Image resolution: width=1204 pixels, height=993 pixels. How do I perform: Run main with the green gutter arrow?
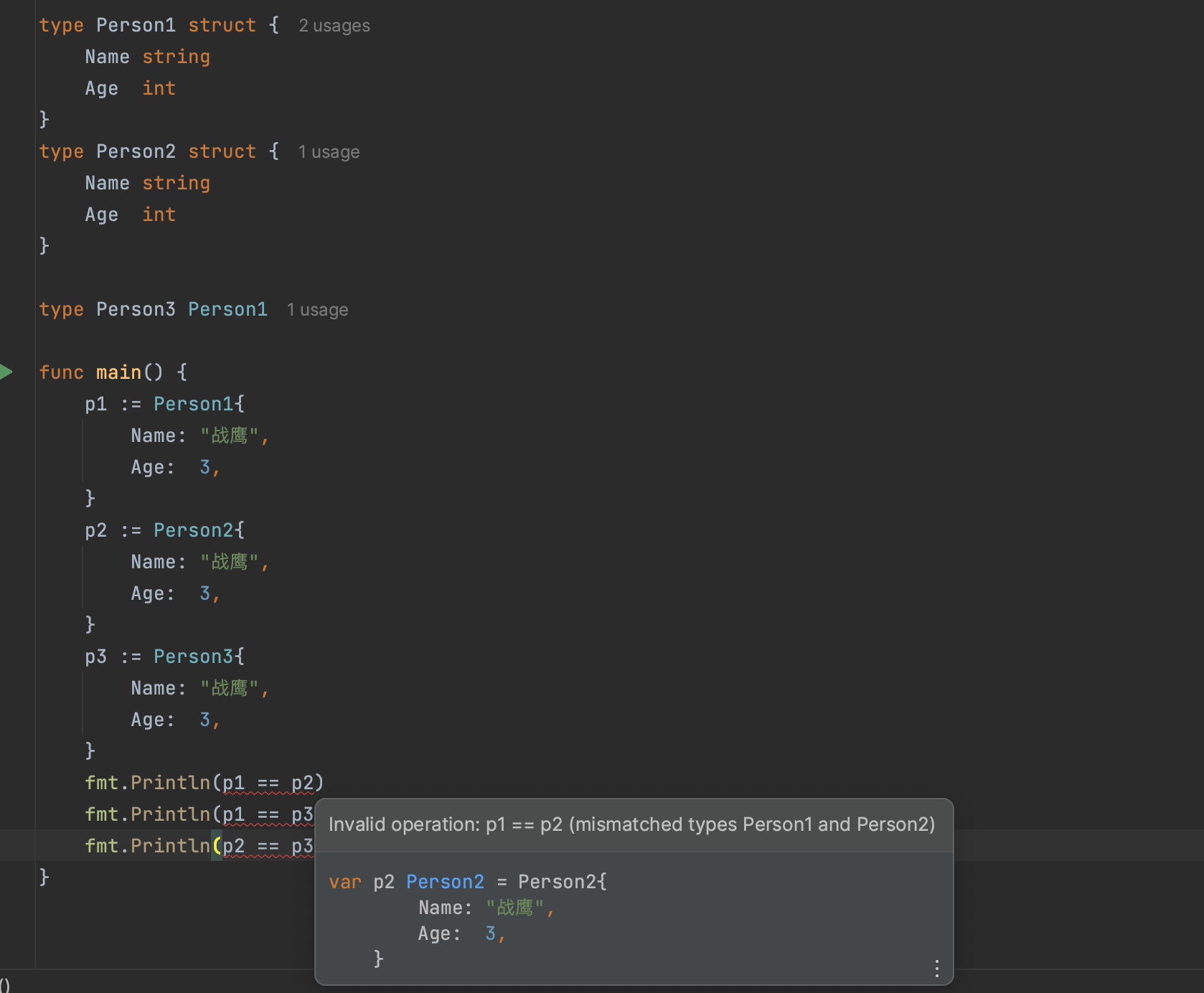point(6,372)
